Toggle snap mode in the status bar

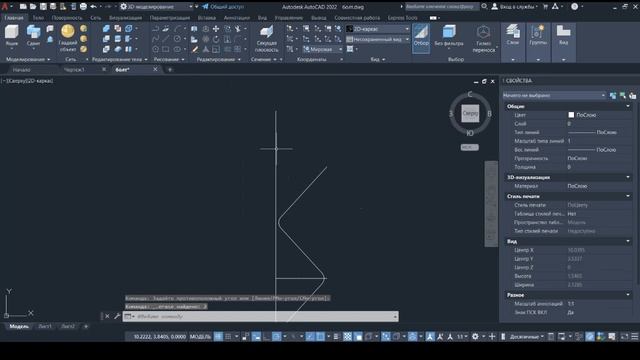point(228,336)
